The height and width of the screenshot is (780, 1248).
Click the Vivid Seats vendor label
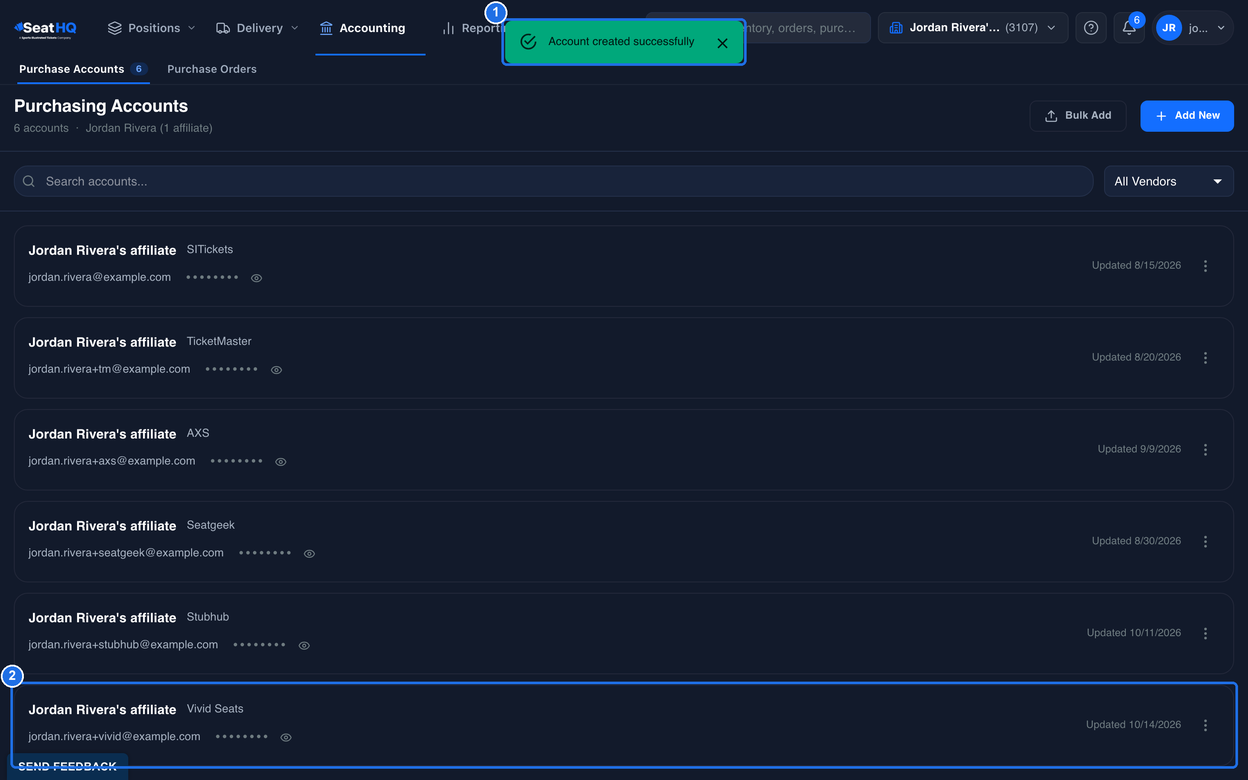(x=215, y=710)
